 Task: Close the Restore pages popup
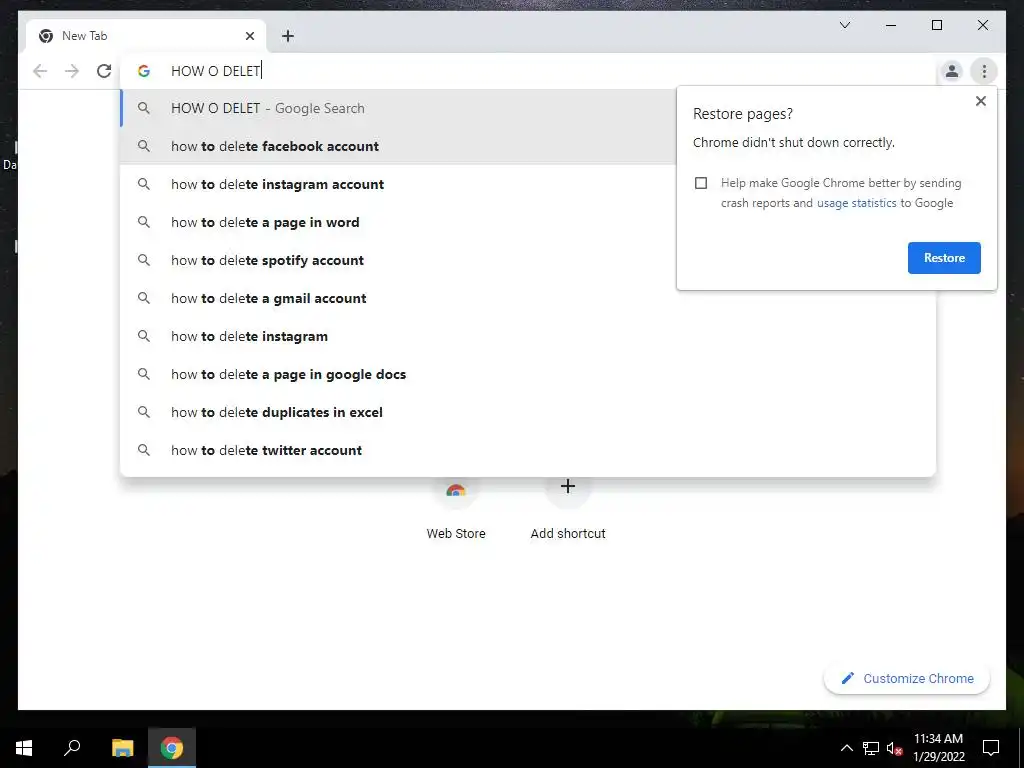980,101
